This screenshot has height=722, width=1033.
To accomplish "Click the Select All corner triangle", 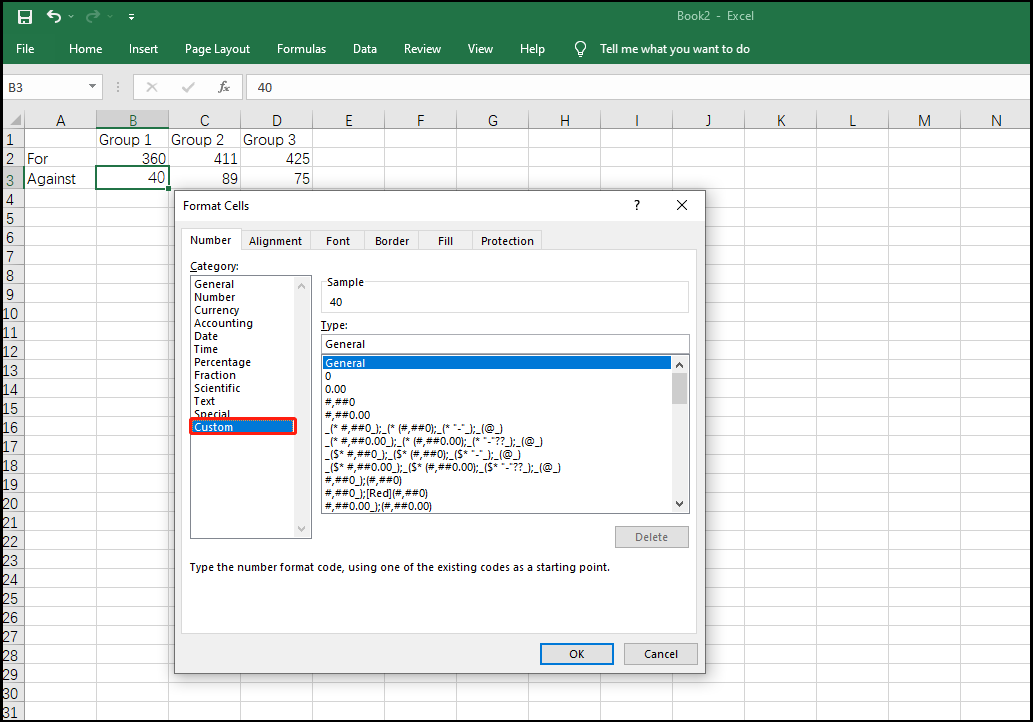I will [14, 120].
